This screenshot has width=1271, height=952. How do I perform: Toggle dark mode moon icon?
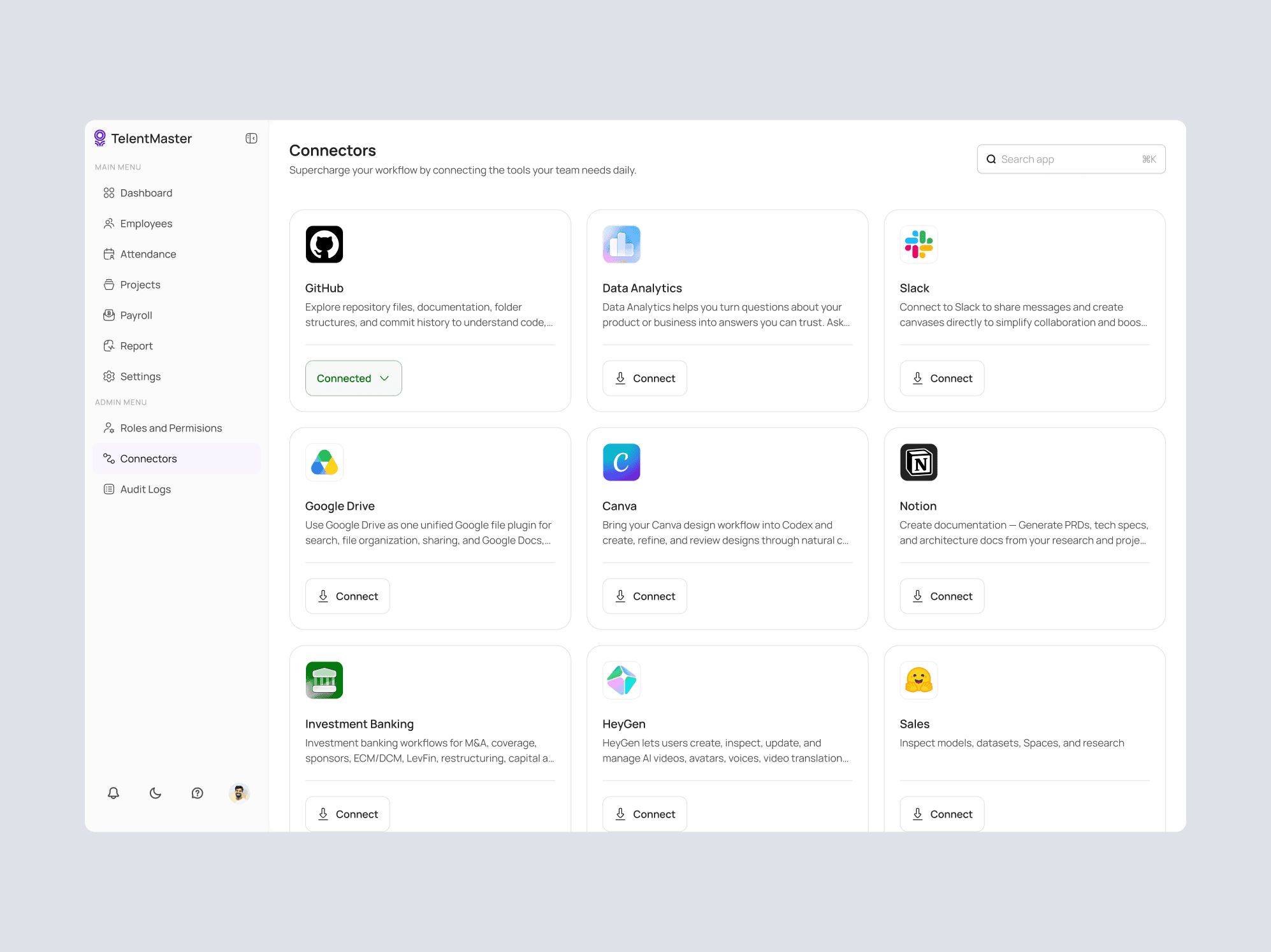tap(156, 793)
